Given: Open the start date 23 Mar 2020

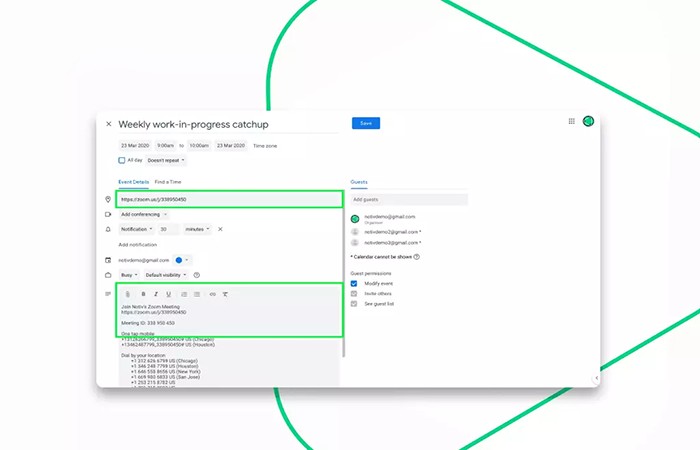Looking at the screenshot, I should pos(135,146).
